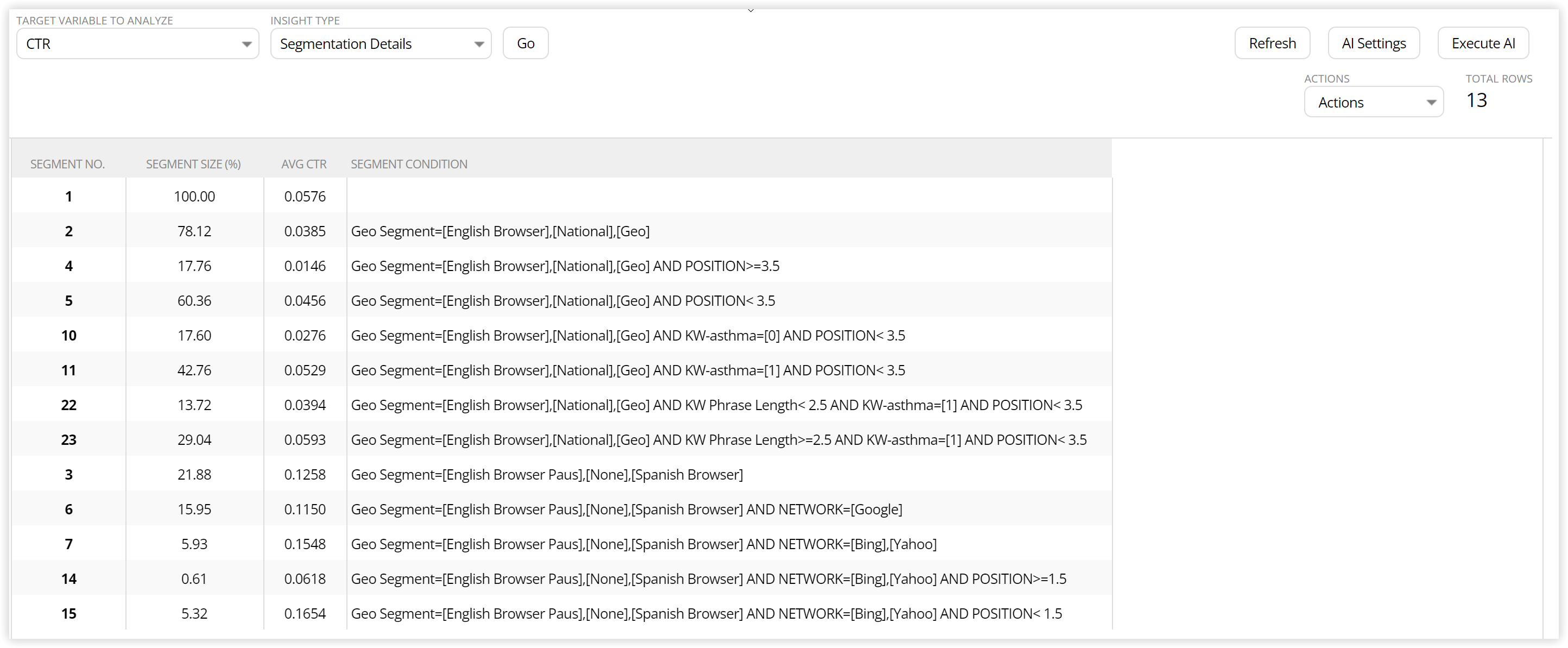Click the Execute AI button
This screenshot has width=1568, height=648.
pyautogui.click(x=1483, y=44)
